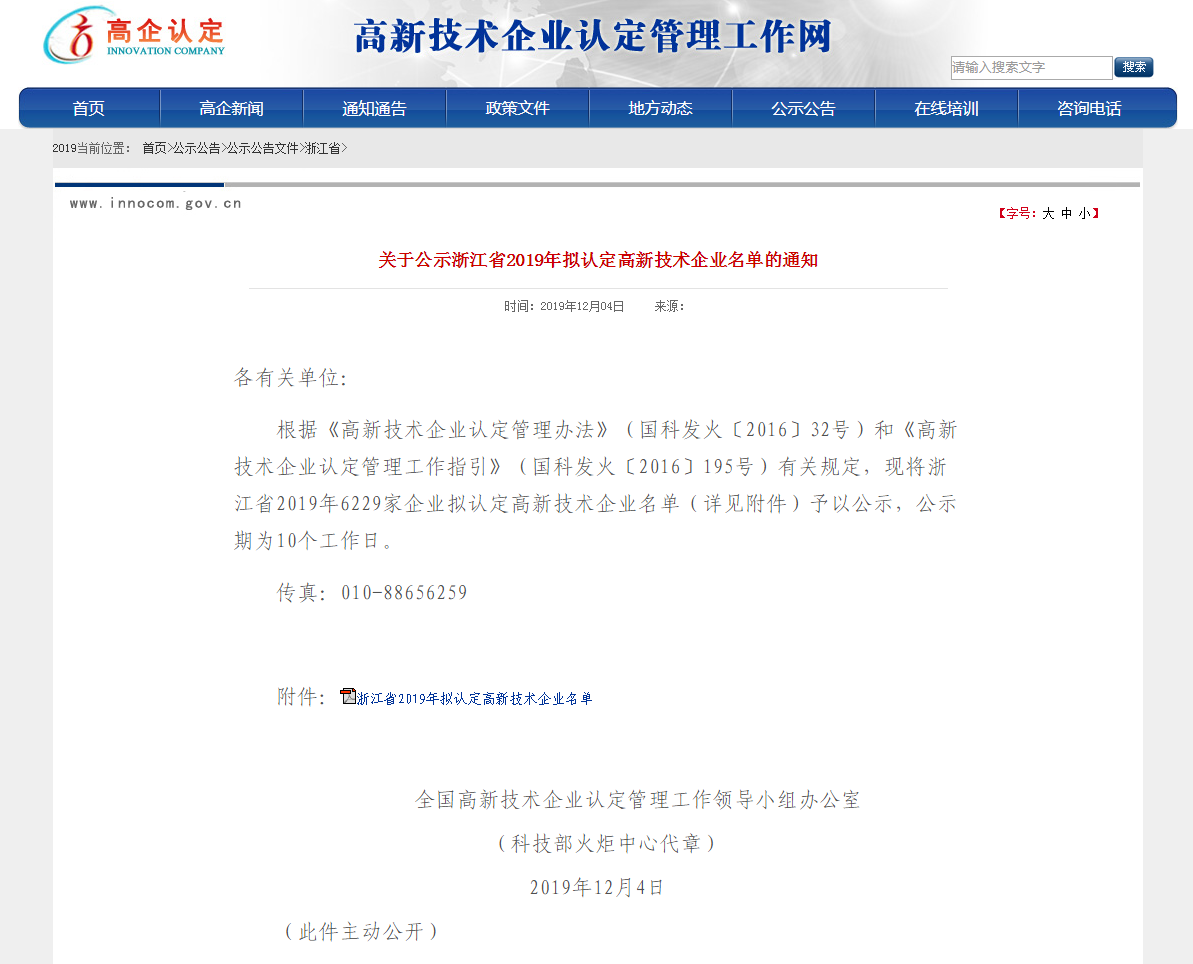Open 公示公告文件 breadcrumb link

point(262,148)
